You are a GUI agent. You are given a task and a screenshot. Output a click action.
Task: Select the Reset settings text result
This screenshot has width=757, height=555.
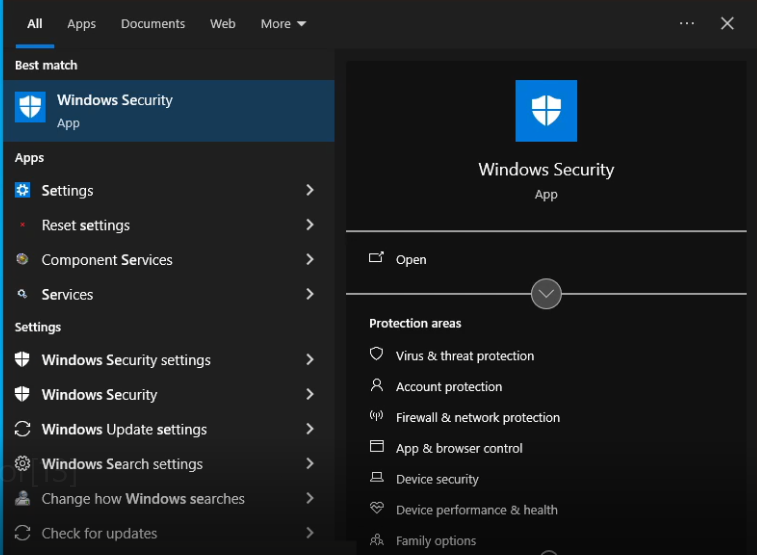(86, 225)
